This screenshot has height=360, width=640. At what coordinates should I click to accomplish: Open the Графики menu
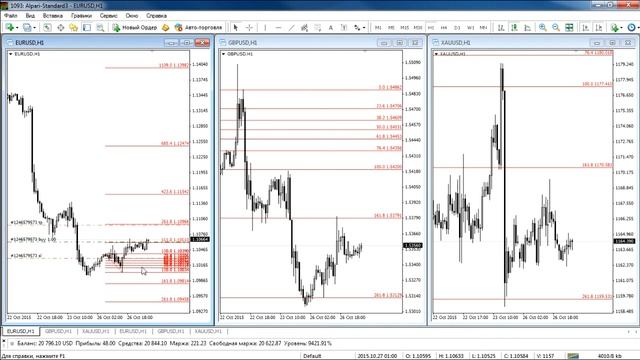coord(81,16)
